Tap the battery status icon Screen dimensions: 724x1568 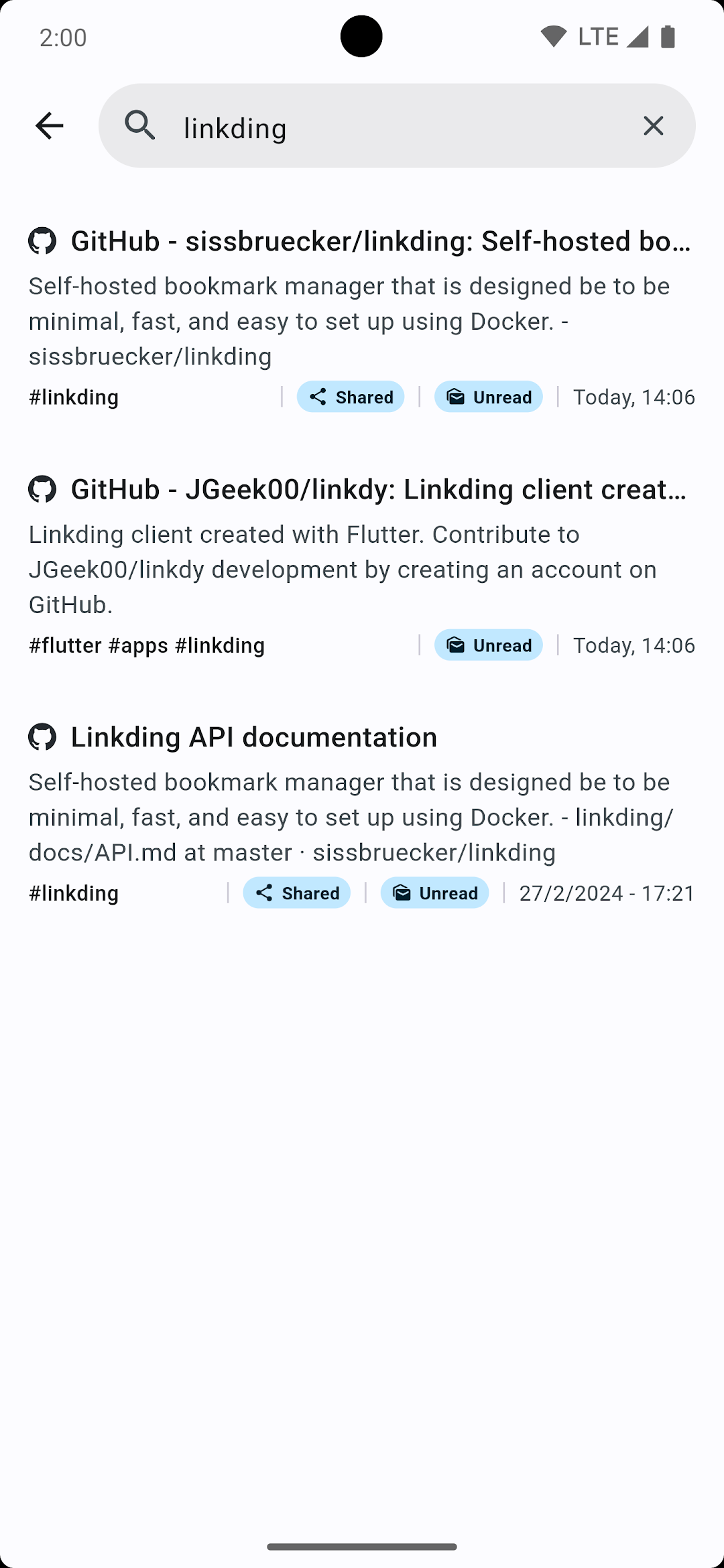pos(668,37)
